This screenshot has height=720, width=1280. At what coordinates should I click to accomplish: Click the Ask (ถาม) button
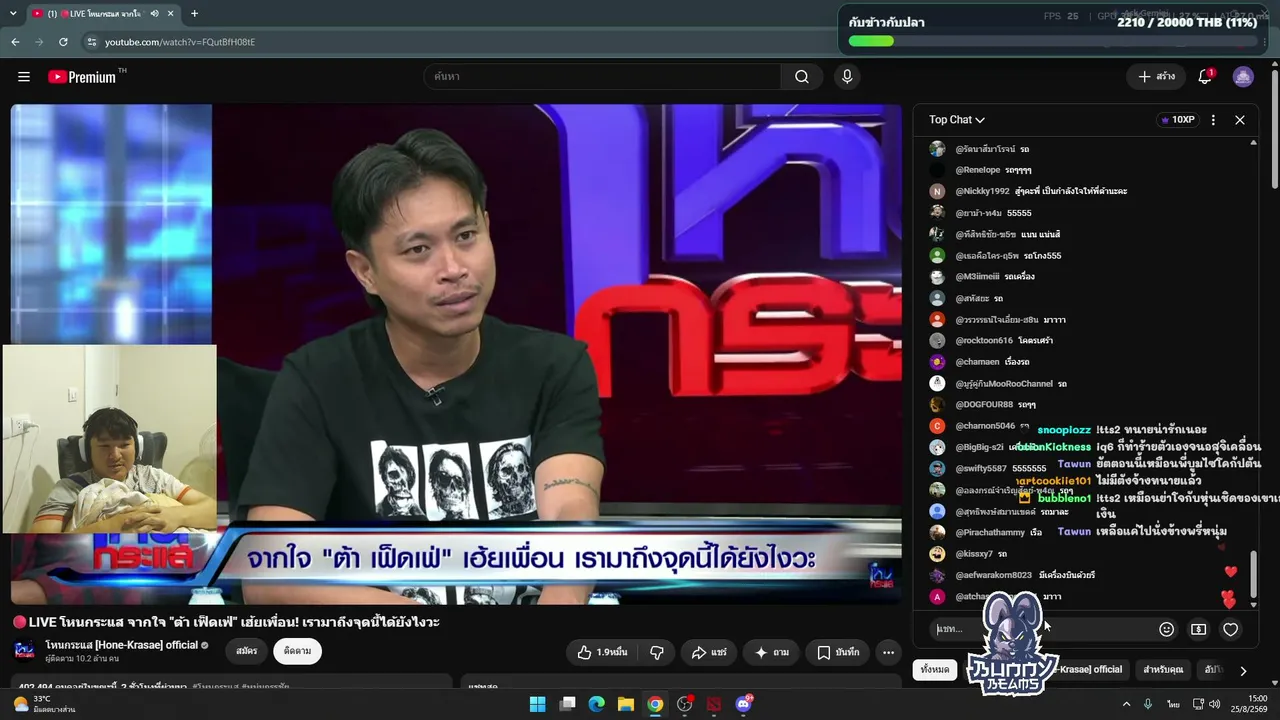point(771,652)
